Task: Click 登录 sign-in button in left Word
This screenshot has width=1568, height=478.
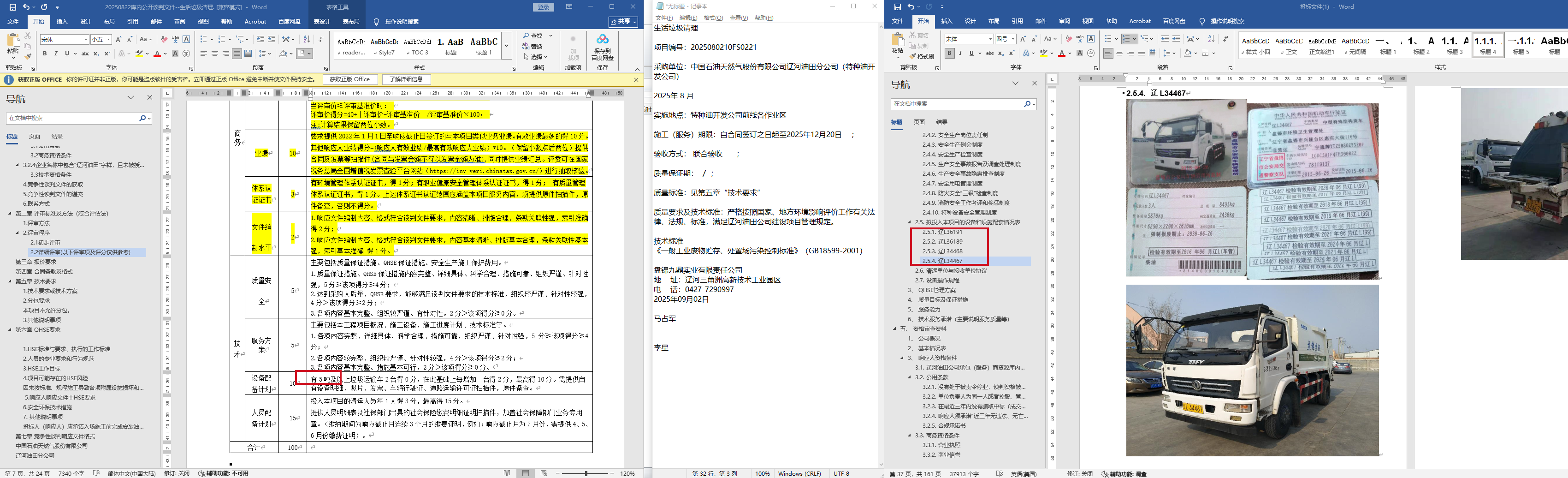Action: click(x=544, y=7)
